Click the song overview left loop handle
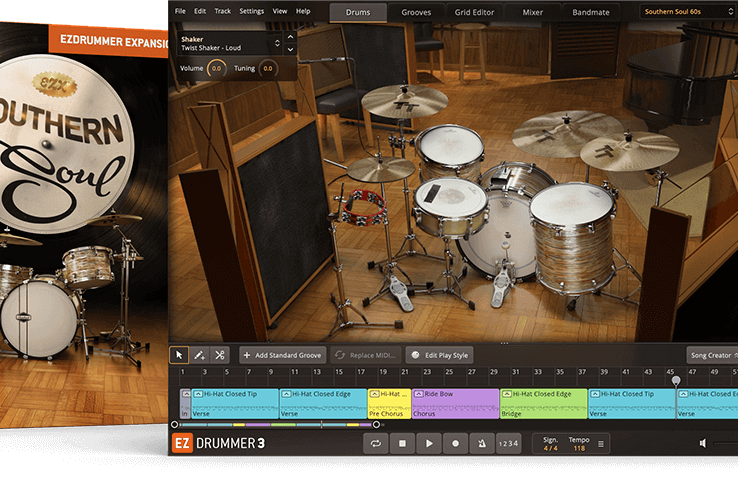Screen dimensions: 738x488 pos(175,424)
